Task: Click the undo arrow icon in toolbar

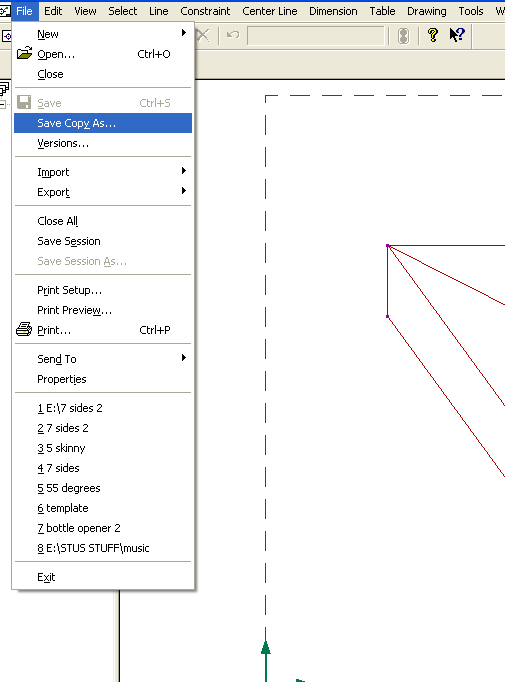Action: (x=233, y=34)
